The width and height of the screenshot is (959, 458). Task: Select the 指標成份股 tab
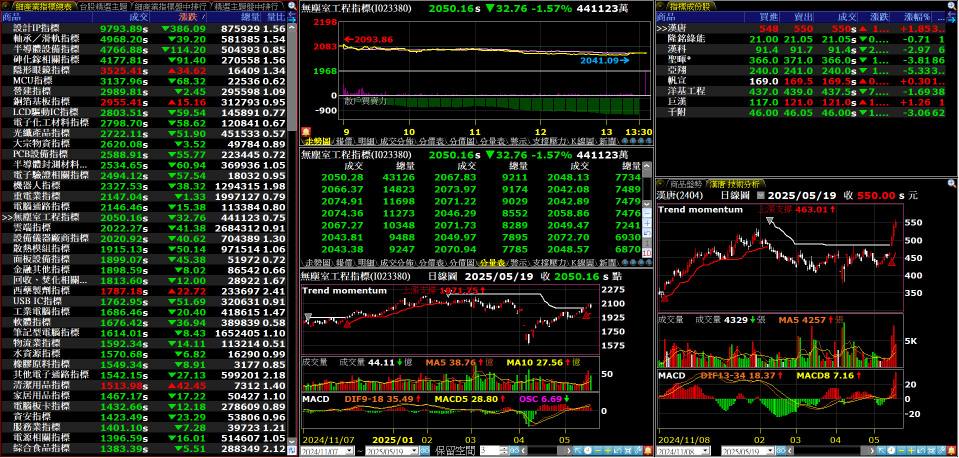[689, 6]
